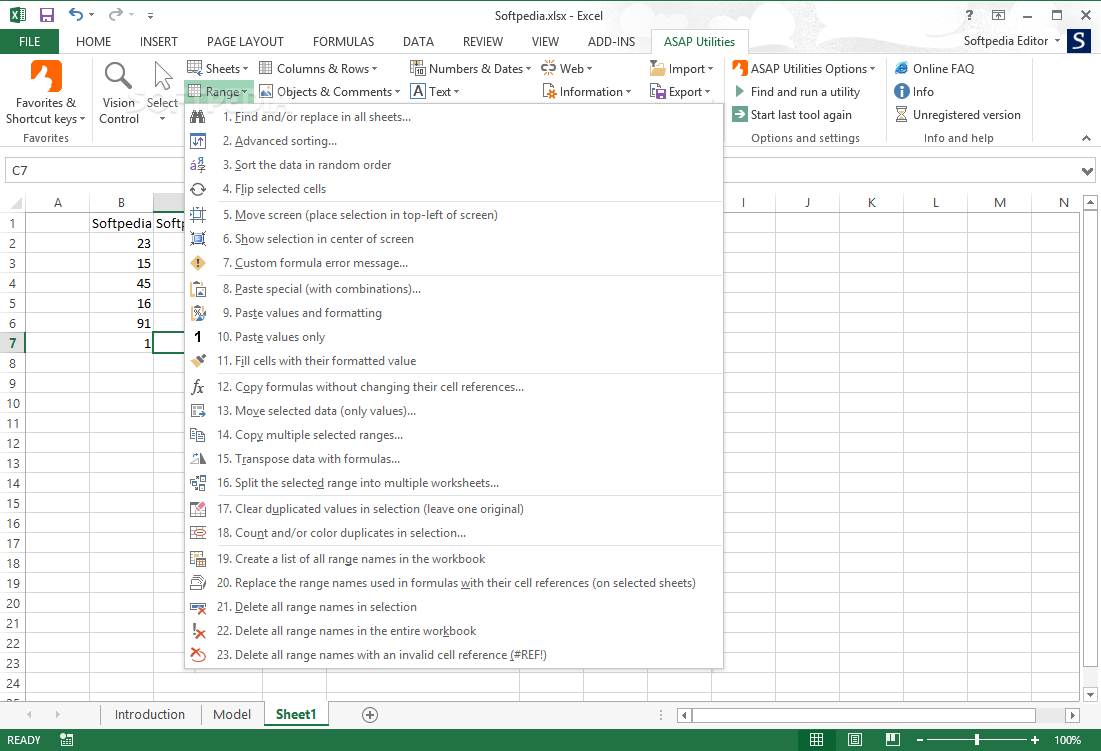This screenshot has height=751, width=1101.
Task: Expand the formula bar chevron
Action: coord(1087,171)
